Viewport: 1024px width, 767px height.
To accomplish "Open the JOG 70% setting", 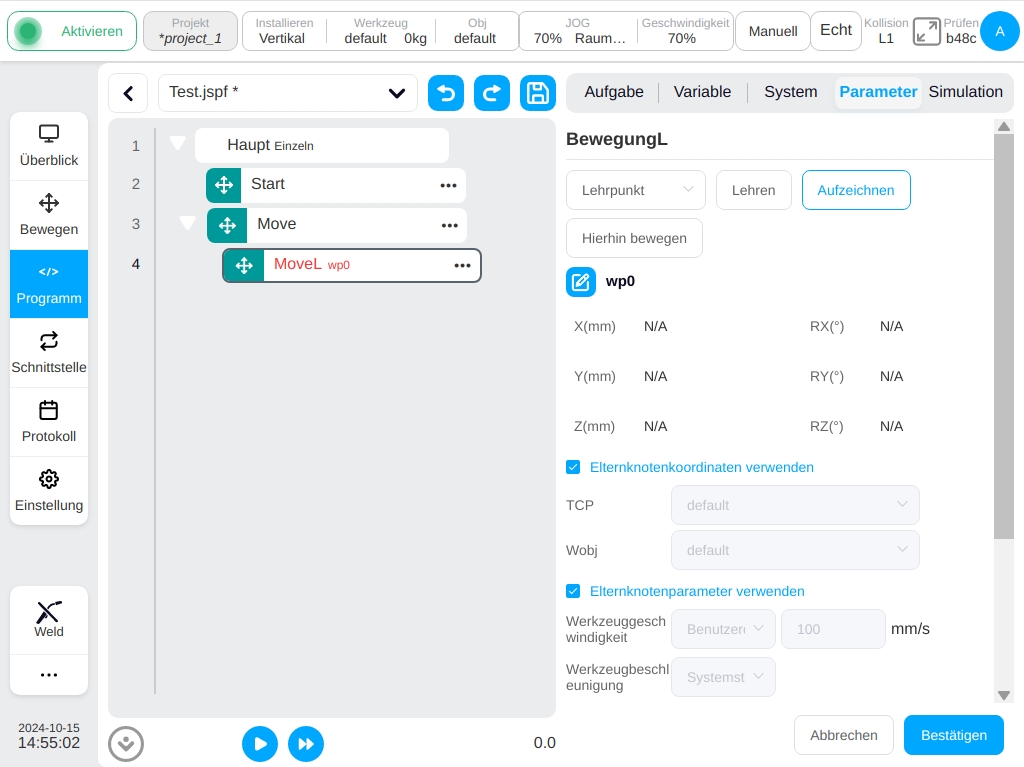I will (x=578, y=31).
